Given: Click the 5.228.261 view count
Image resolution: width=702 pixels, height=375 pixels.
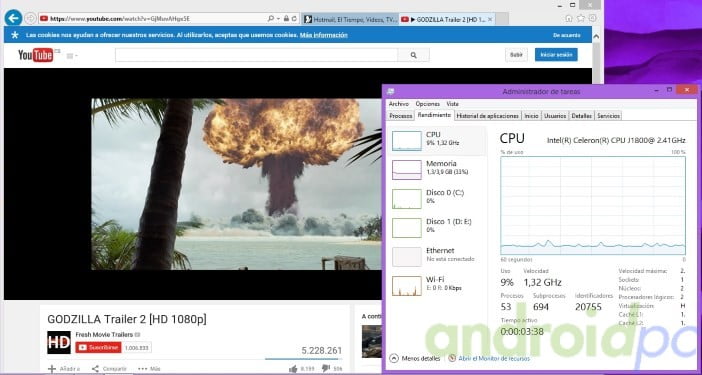Looking at the screenshot, I should coord(321,350).
